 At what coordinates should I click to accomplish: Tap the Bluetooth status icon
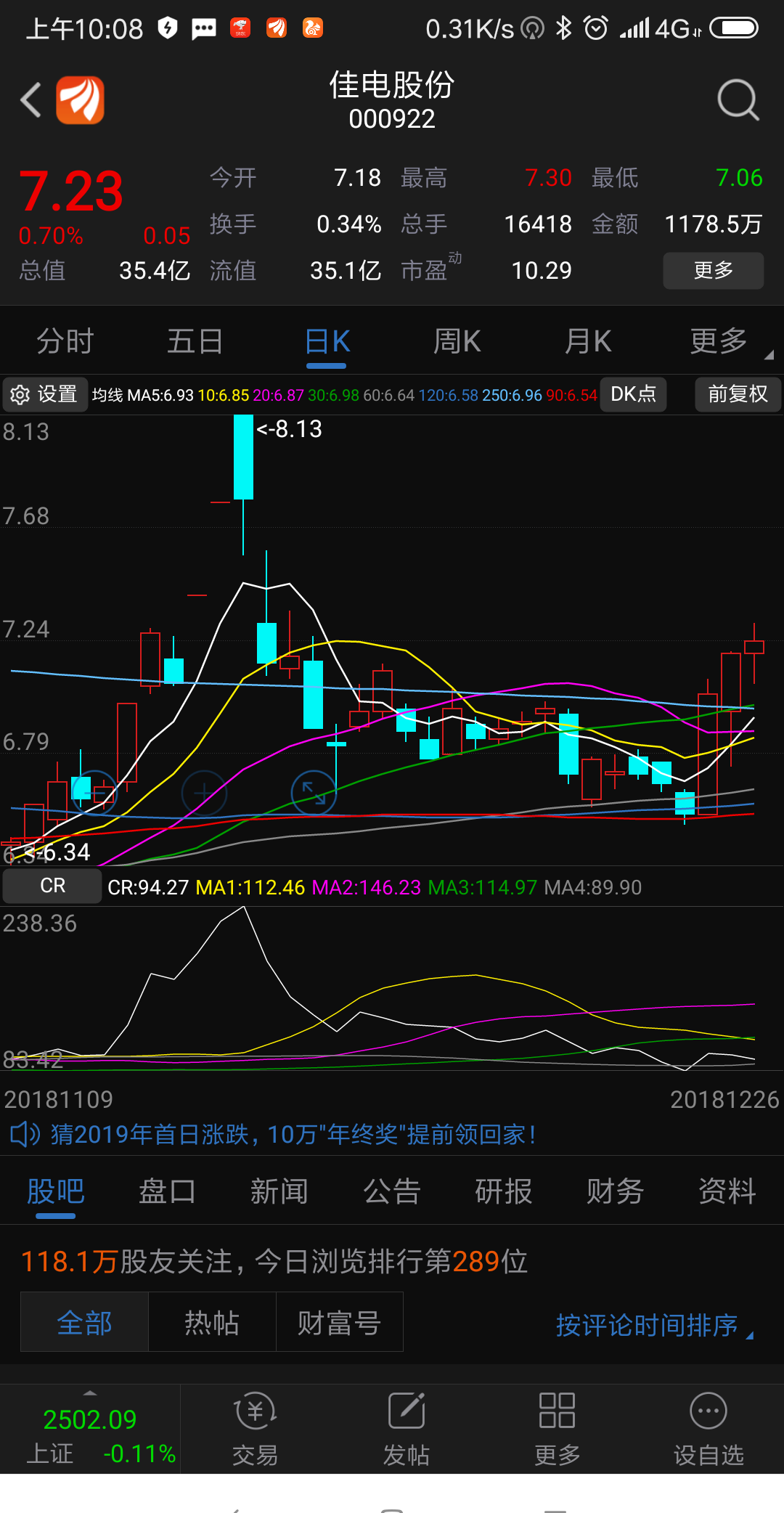(563, 29)
